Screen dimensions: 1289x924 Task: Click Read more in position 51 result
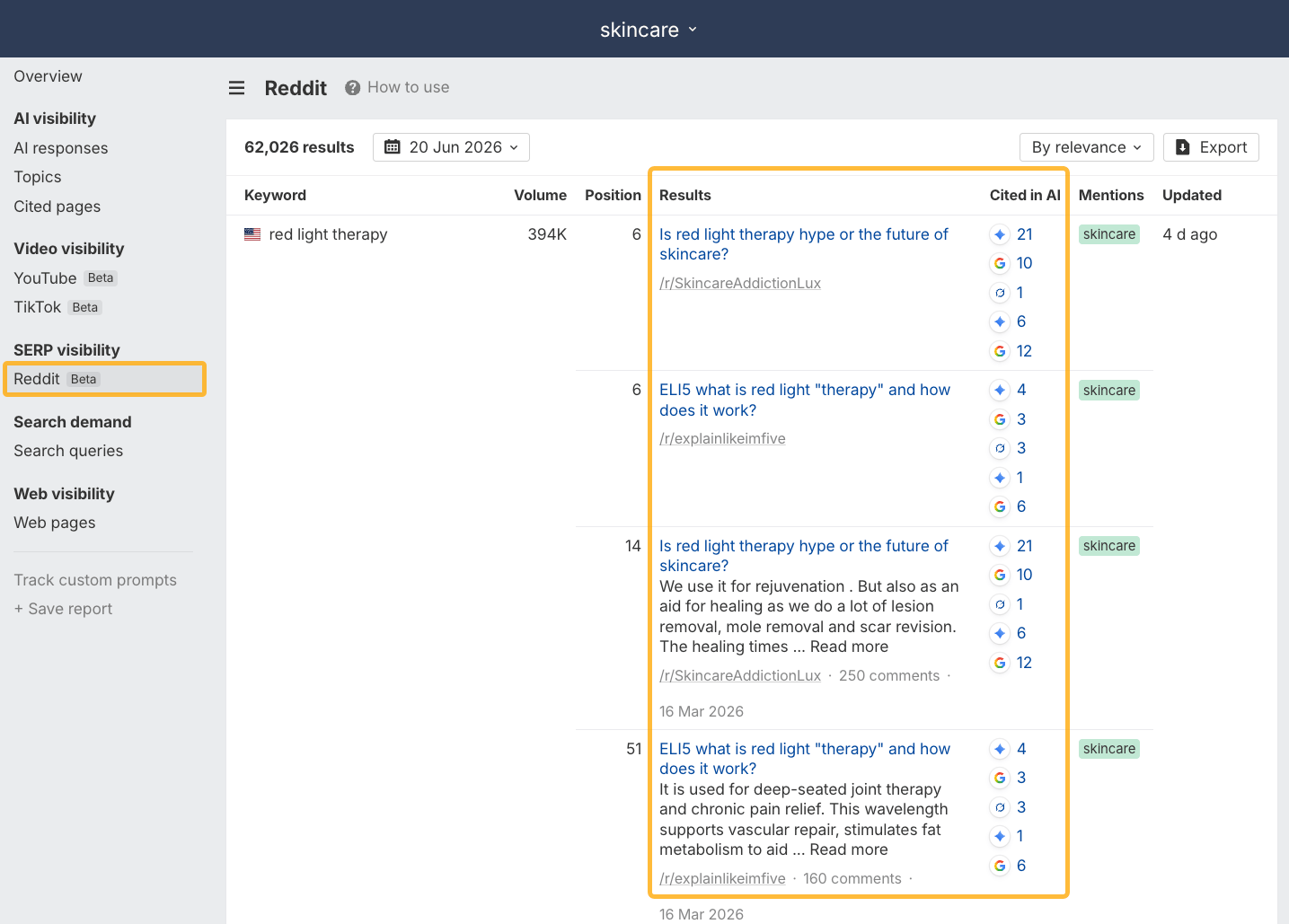tap(849, 849)
